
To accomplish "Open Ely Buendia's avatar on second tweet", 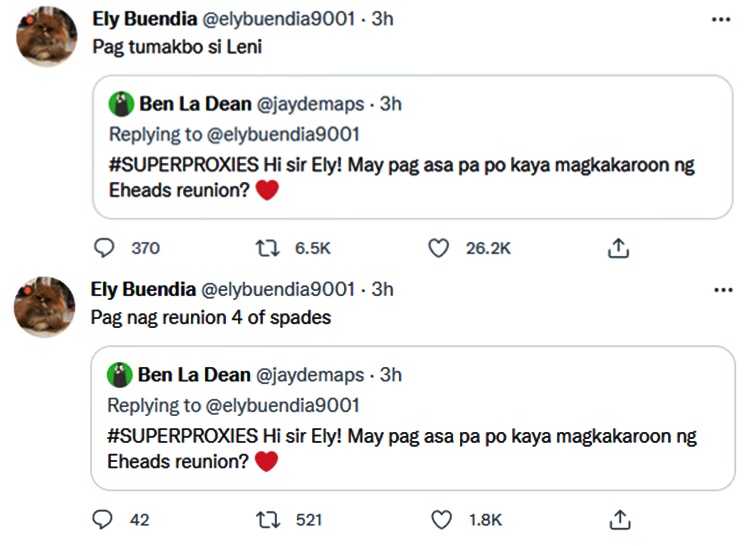I will 45,307.
